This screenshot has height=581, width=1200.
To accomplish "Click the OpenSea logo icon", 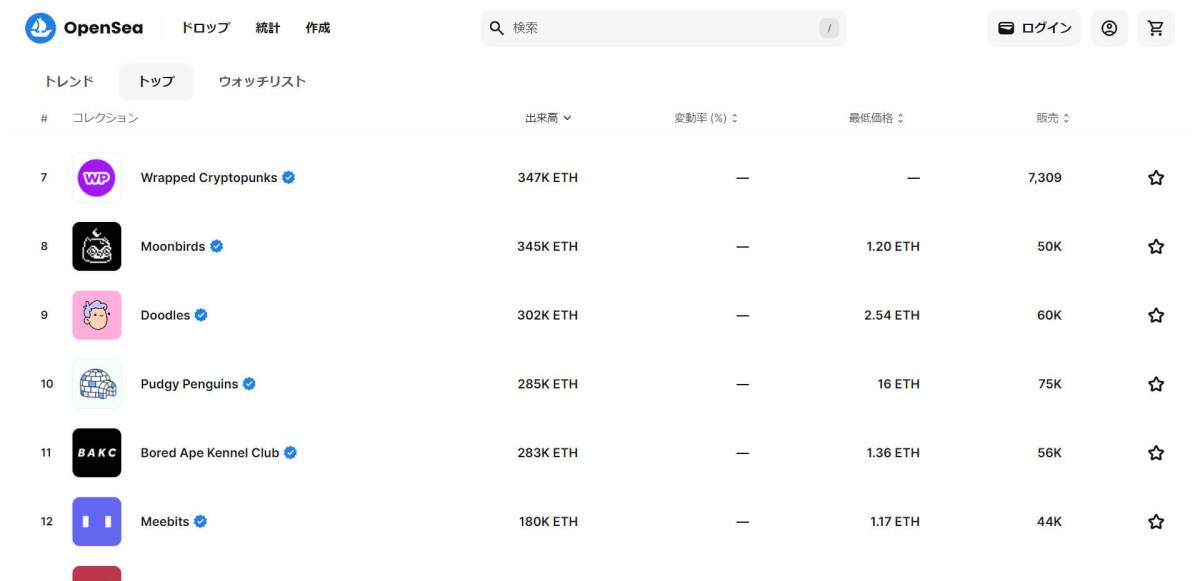I will [41, 28].
